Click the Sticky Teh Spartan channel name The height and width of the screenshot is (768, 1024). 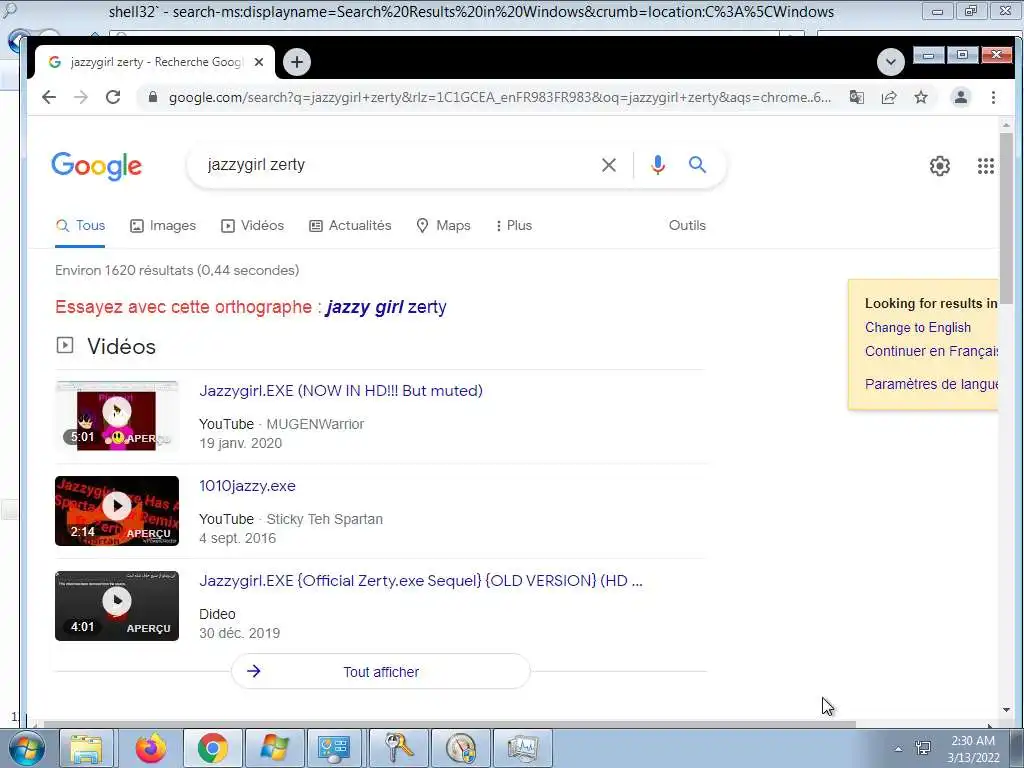pos(325,519)
